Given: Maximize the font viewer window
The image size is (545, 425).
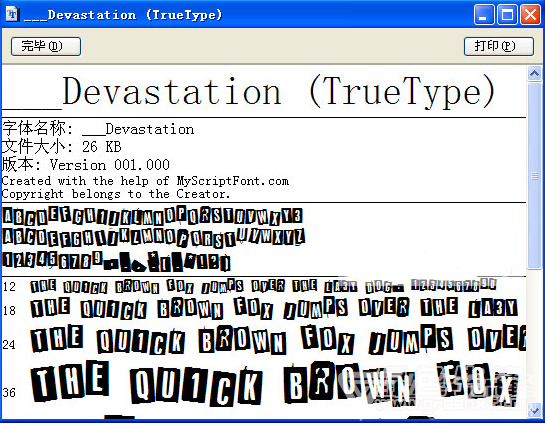Looking at the screenshot, I should [x=507, y=15].
